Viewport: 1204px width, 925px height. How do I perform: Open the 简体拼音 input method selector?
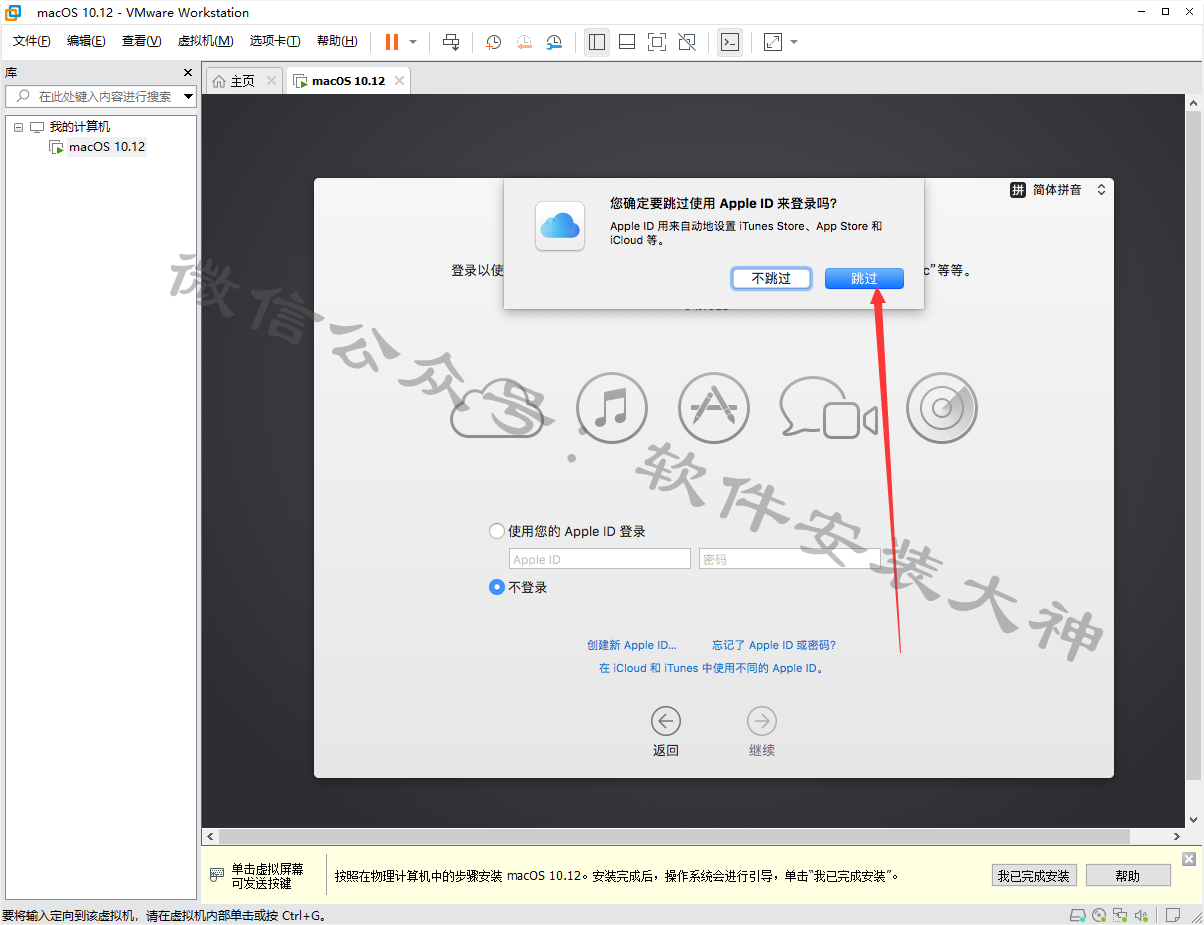point(1058,190)
